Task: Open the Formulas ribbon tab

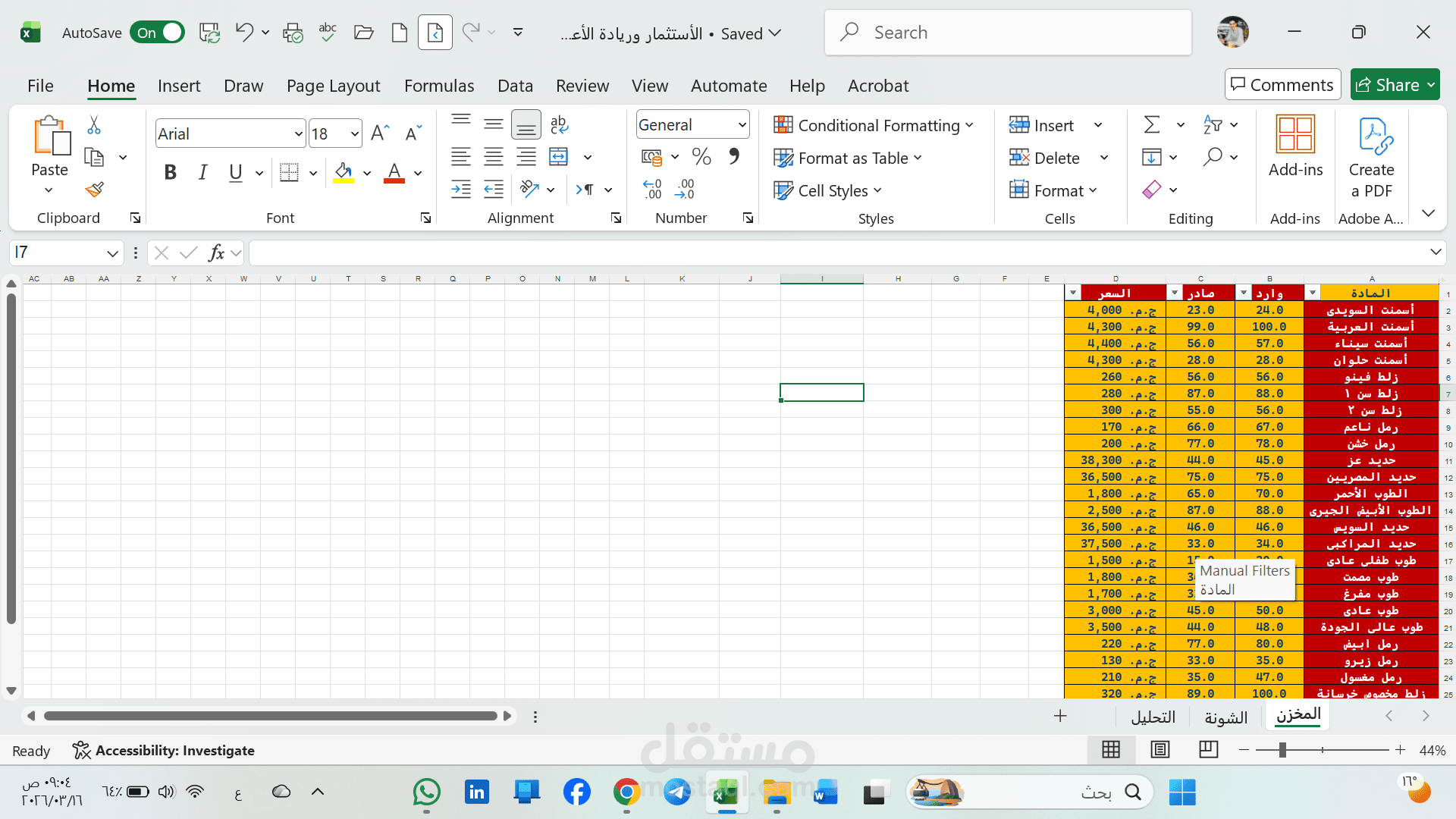Action: tap(439, 86)
